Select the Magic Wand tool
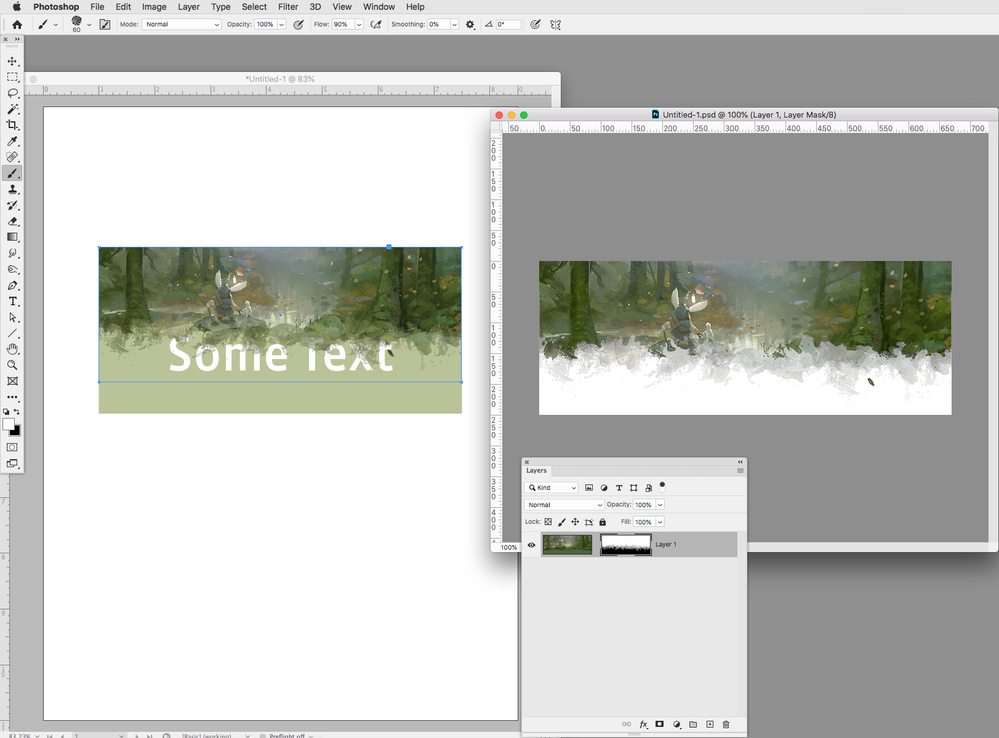 (x=12, y=109)
